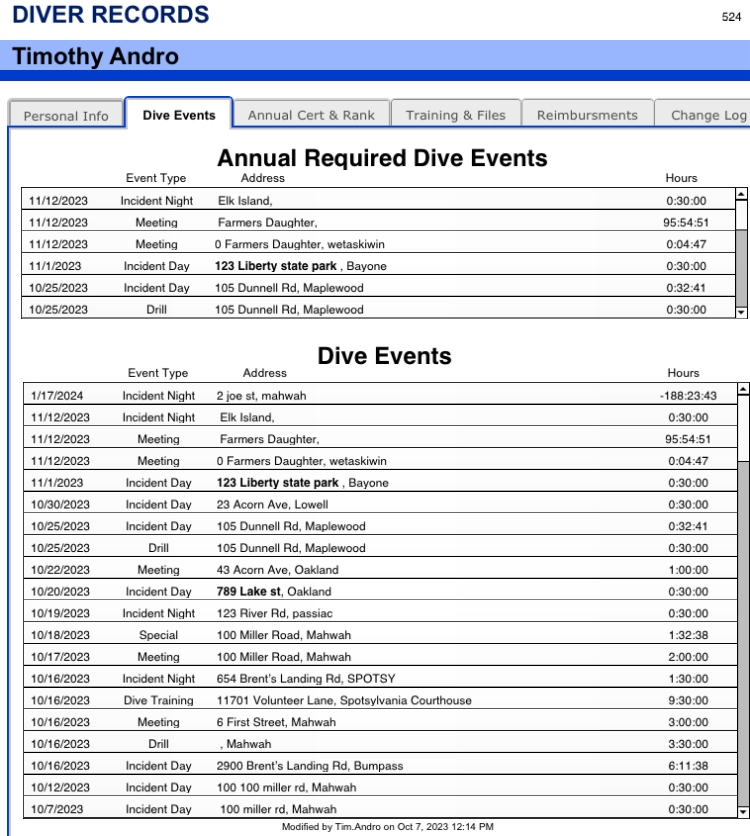Select '100 100 miller rd, Mahwah' address

click(286, 787)
